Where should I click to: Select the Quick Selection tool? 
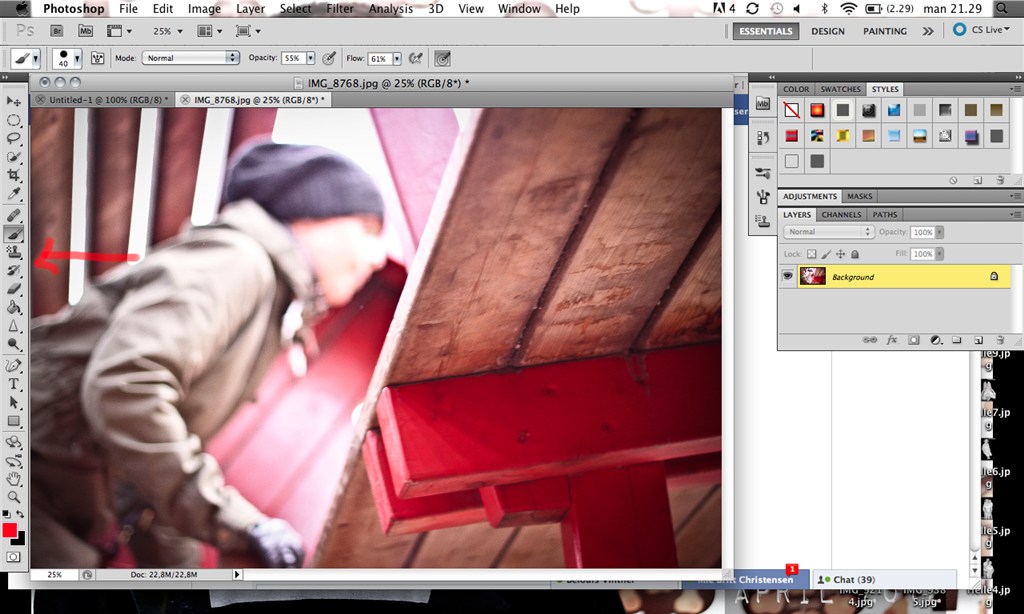click(14, 157)
